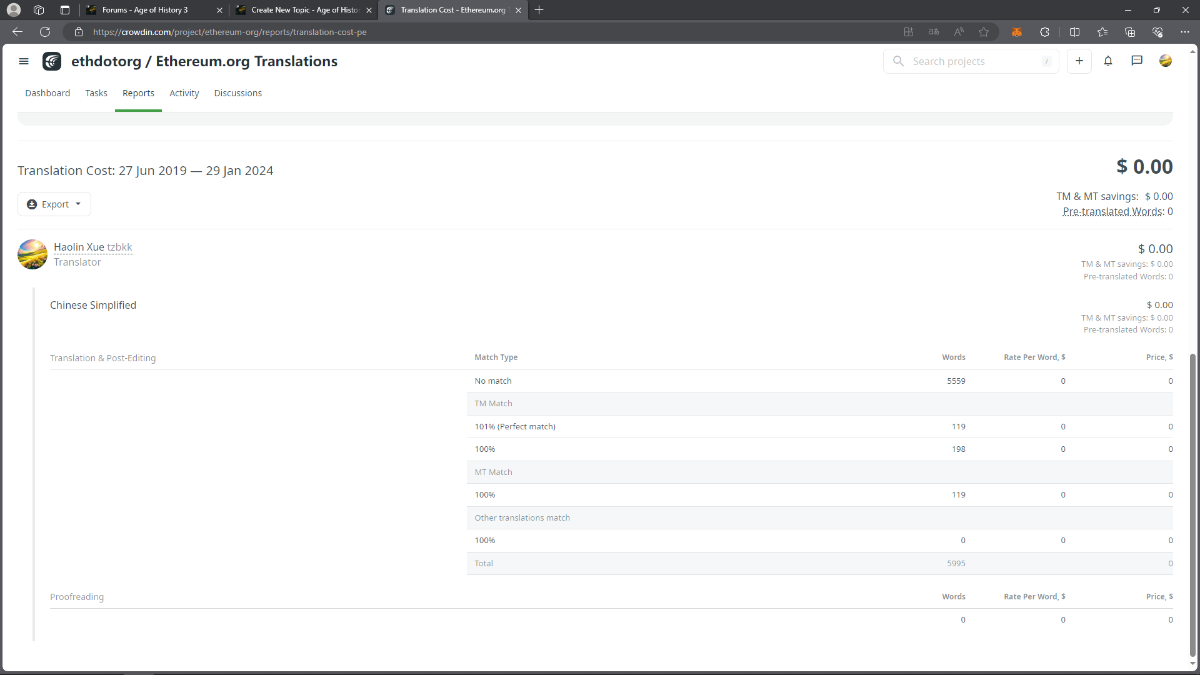Click the create new project plus button
This screenshot has width=1200, height=675.
click(1079, 61)
